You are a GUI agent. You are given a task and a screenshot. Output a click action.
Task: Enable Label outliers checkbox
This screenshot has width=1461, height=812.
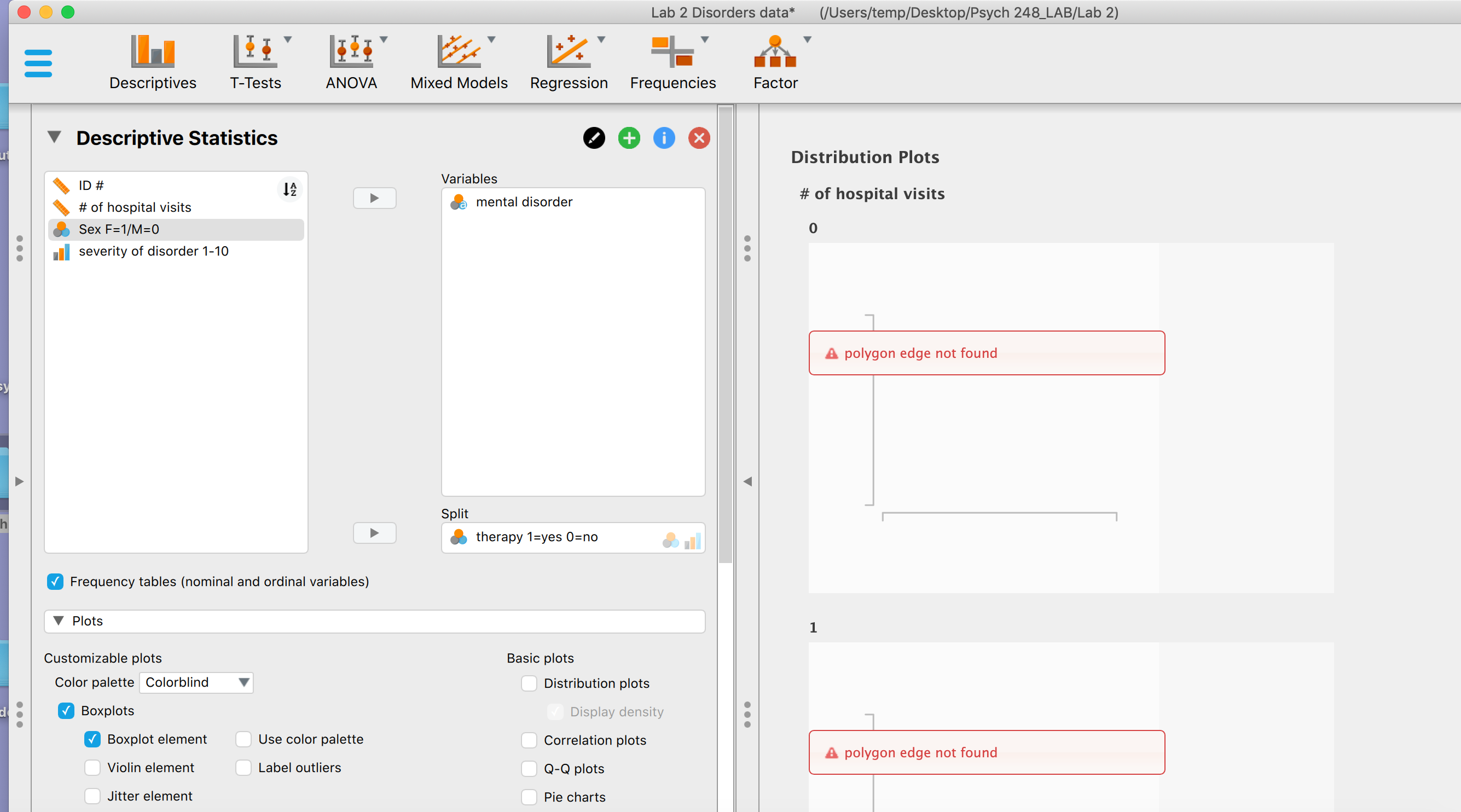coord(243,767)
